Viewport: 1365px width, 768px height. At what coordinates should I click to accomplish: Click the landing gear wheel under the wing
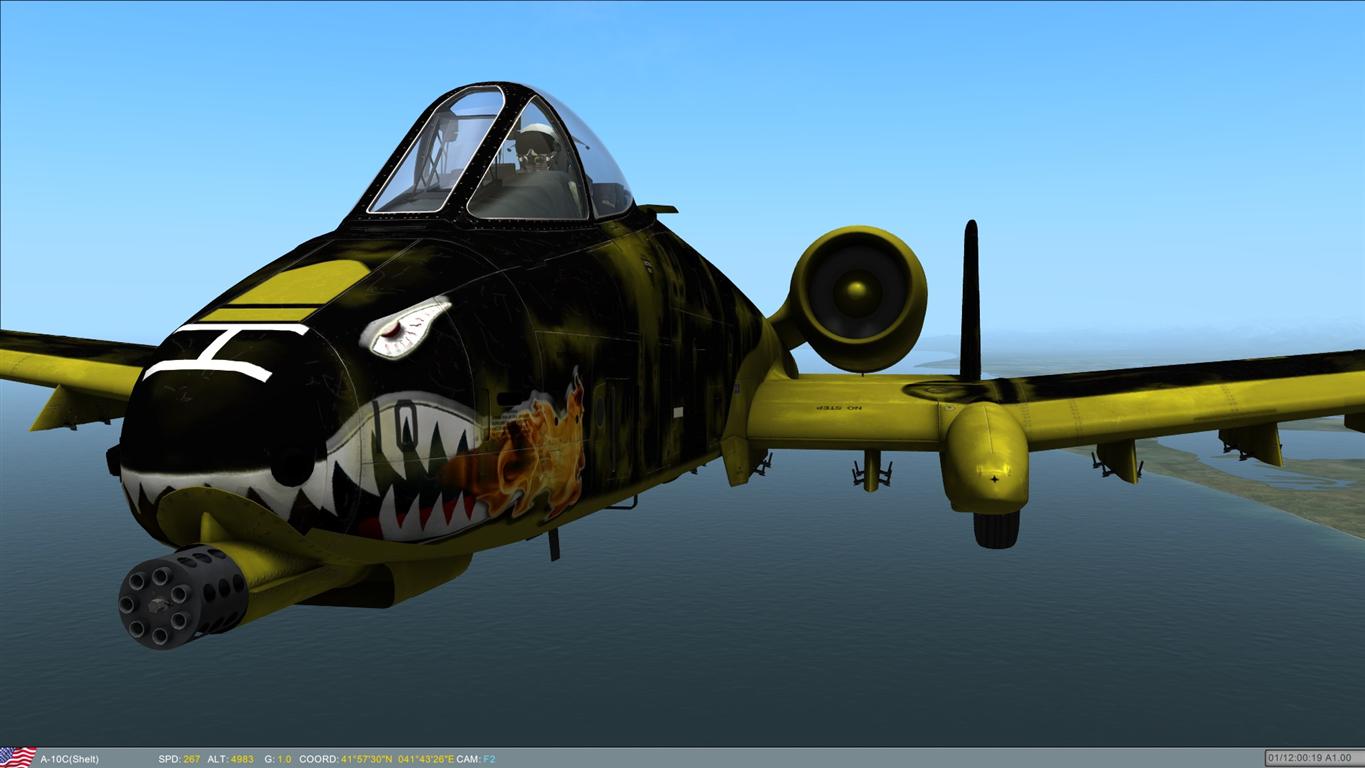click(996, 529)
